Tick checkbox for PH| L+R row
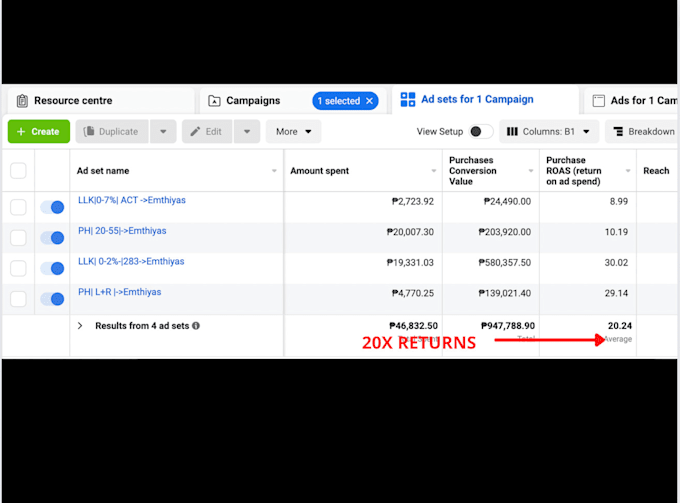This screenshot has height=503, width=680. pos(18,299)
